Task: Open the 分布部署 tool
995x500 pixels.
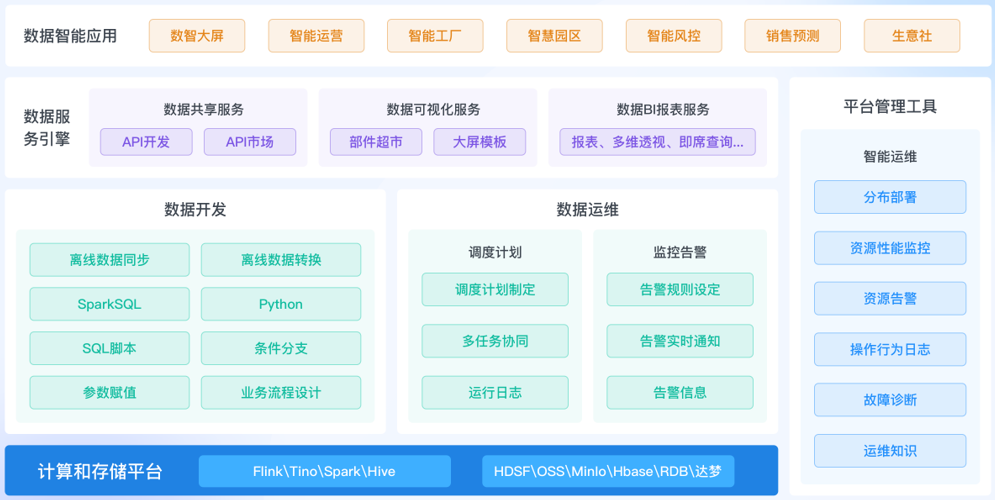Action: pyautogui.click(x=890, y=197)
